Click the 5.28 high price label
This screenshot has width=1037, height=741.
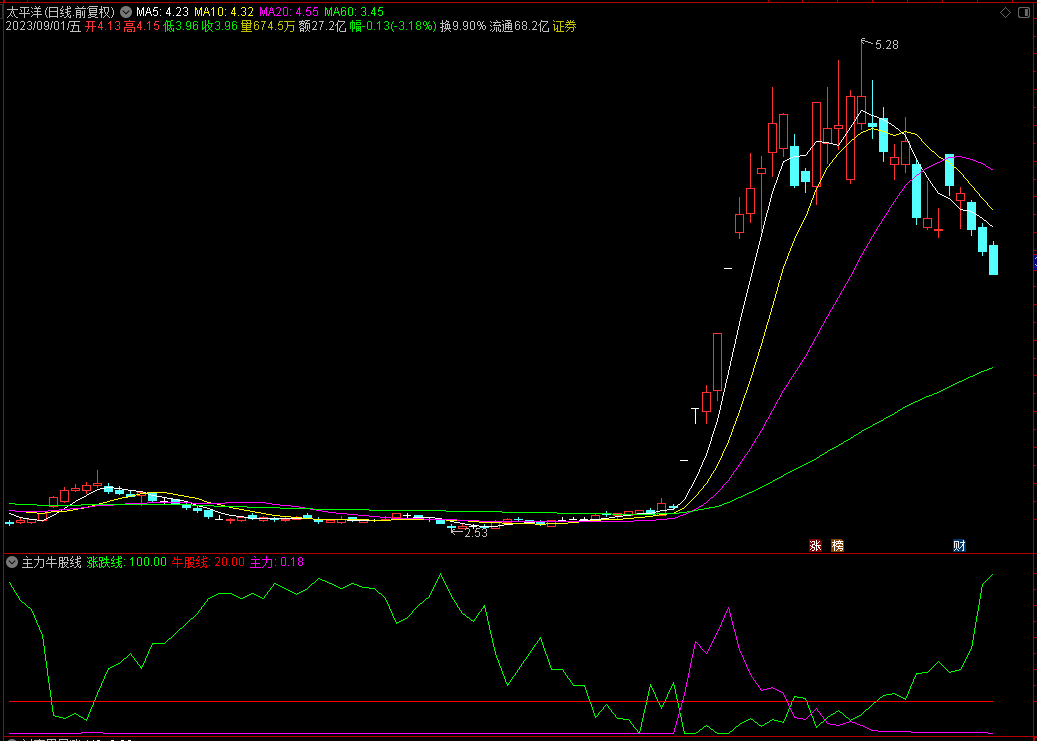(x=886, y=45)
